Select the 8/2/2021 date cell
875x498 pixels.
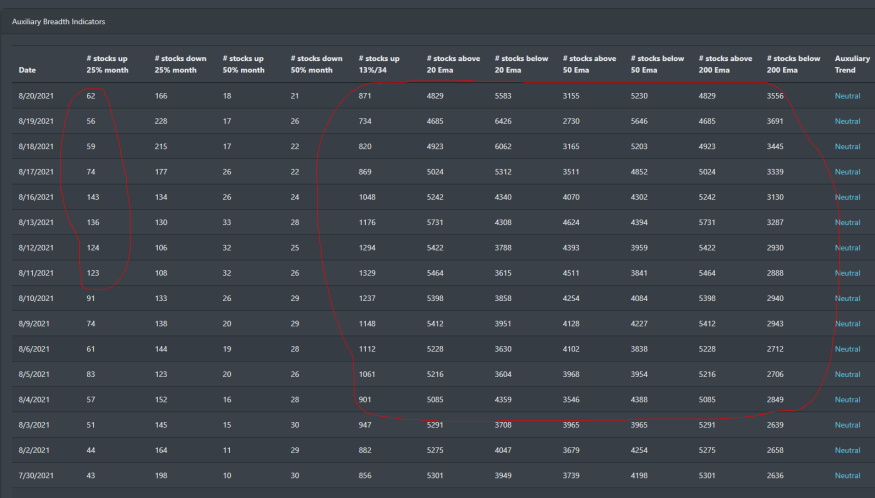(x=34, y=450)
